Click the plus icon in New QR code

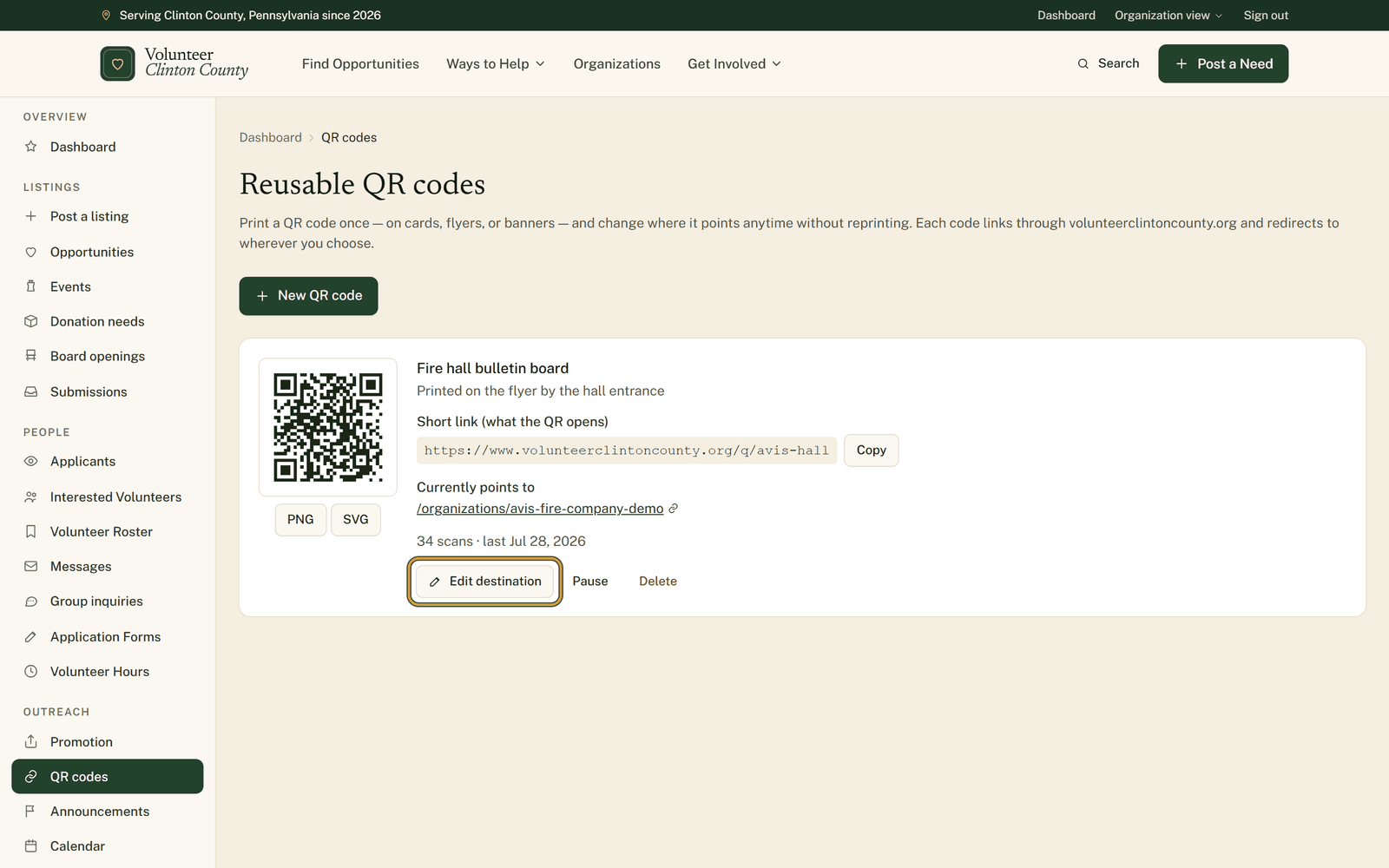pos(262,296)
